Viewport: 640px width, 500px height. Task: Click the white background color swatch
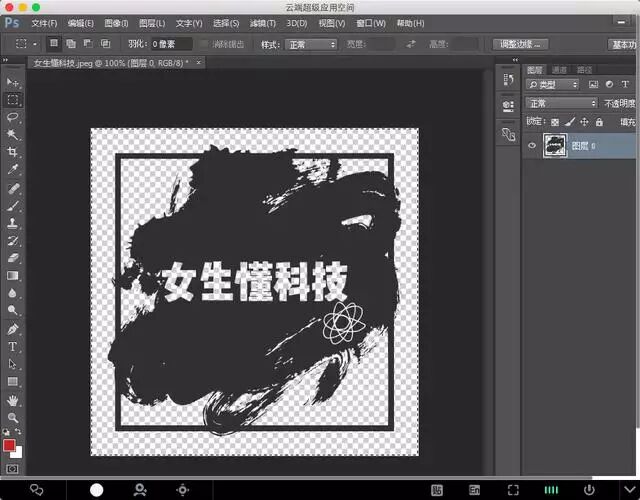18,453
